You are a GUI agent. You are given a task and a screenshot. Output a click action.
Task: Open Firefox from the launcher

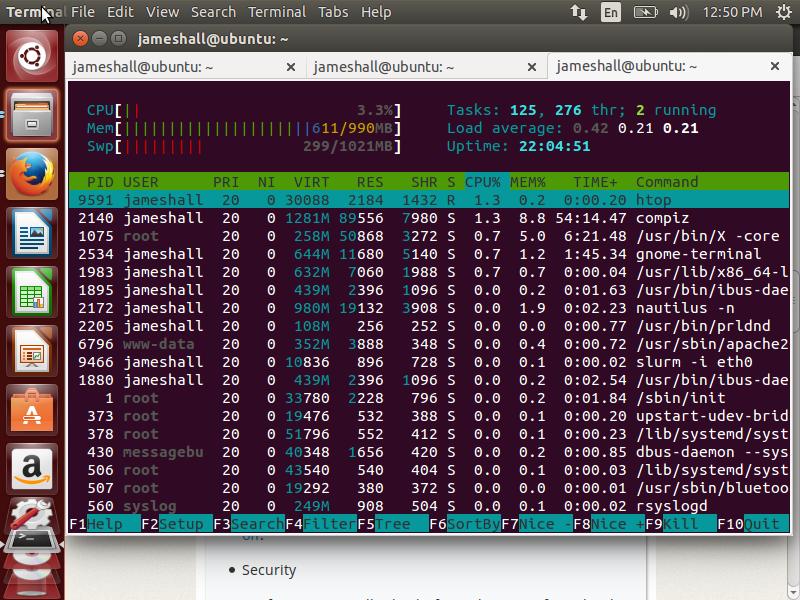[32, 174]
